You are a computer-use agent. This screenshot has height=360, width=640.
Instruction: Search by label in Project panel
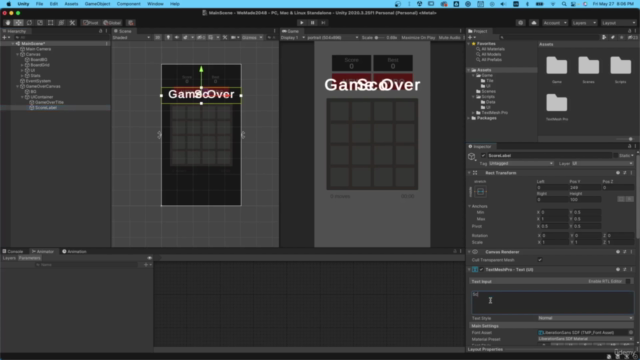pos(613,38)
